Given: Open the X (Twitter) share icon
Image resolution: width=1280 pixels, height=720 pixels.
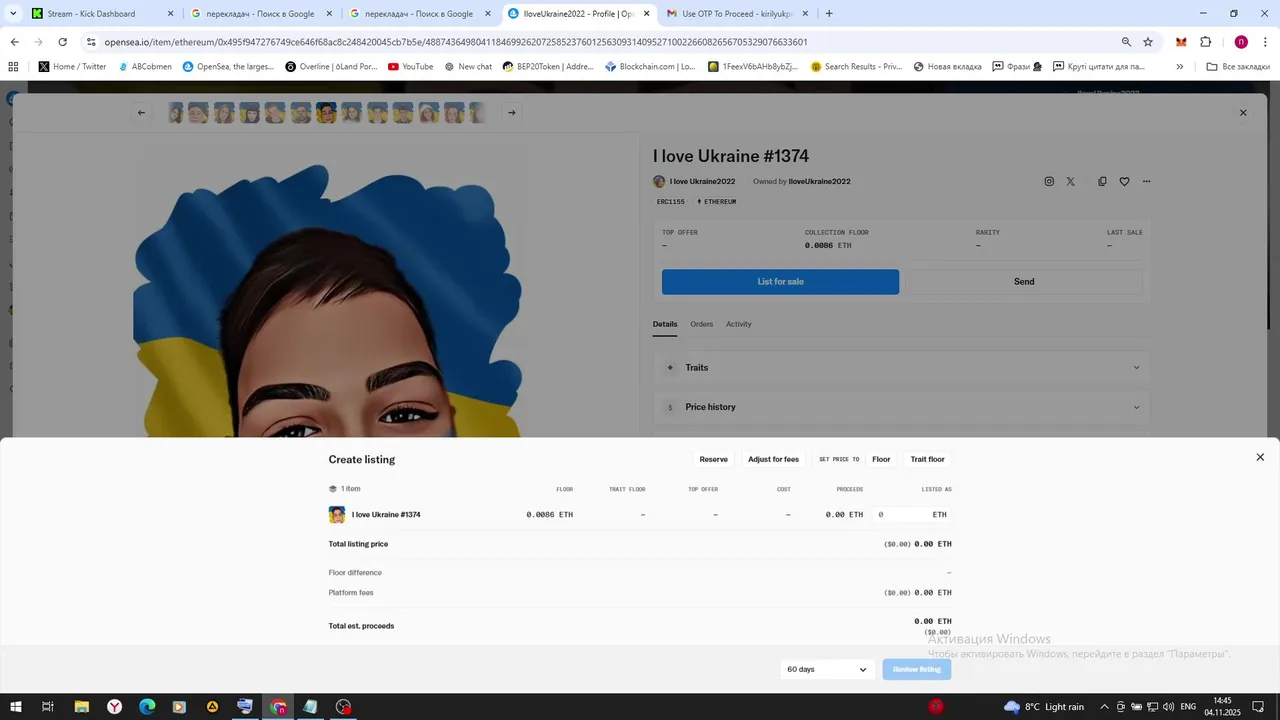Looking at the screenshot, I should point(1071,182).
